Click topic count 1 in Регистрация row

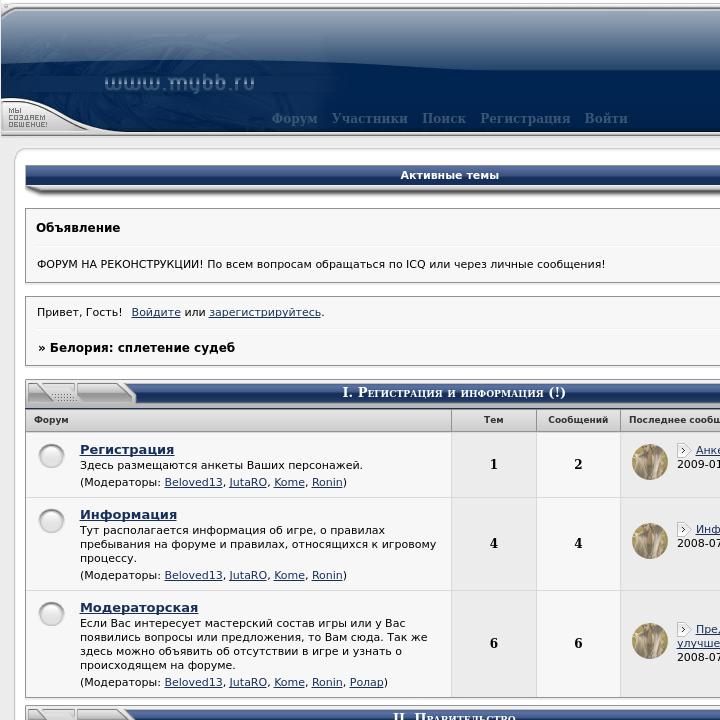coord(494,464)
